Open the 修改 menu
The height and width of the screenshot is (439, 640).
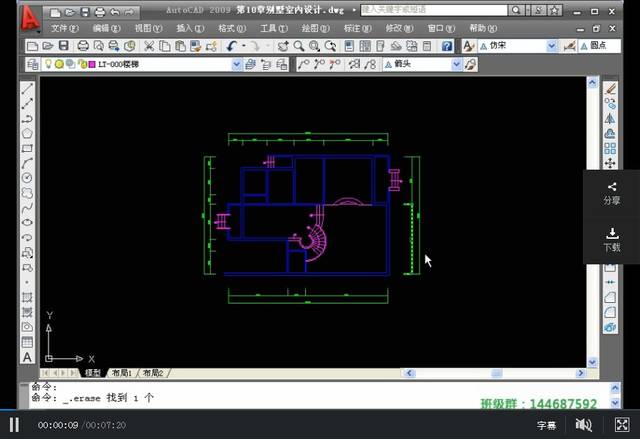(399, 28)
